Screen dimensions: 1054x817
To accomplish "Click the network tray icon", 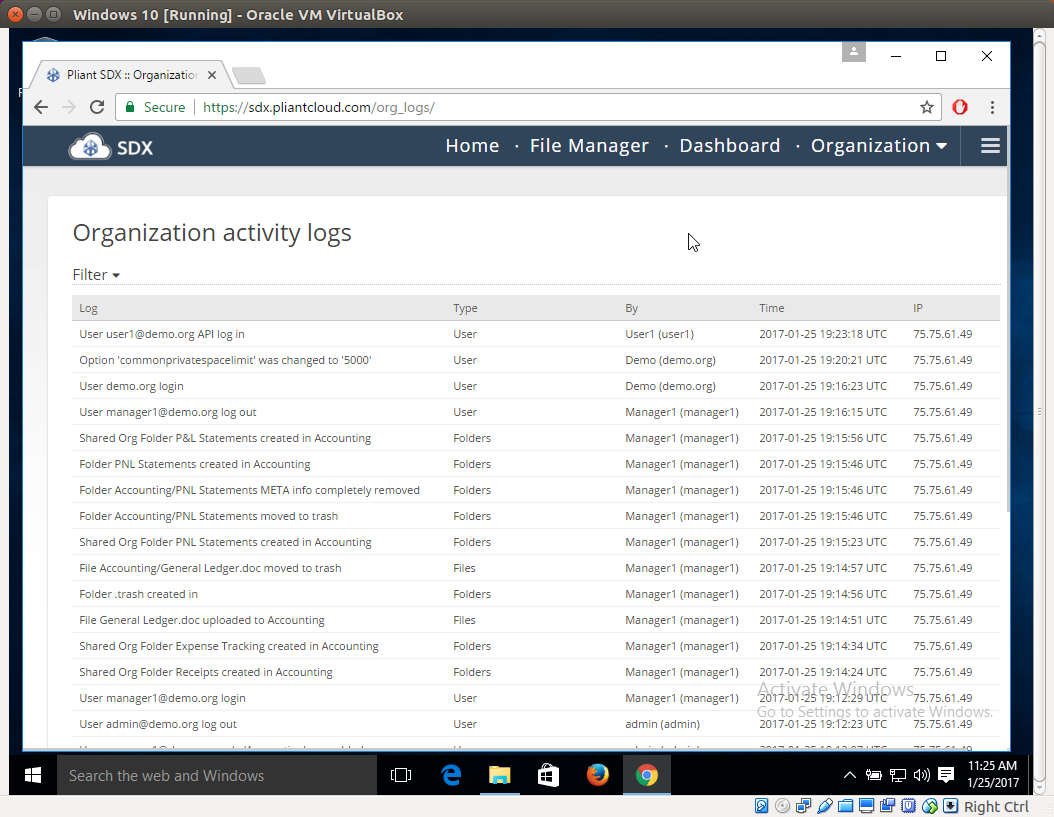I will [x=897, y=775].
